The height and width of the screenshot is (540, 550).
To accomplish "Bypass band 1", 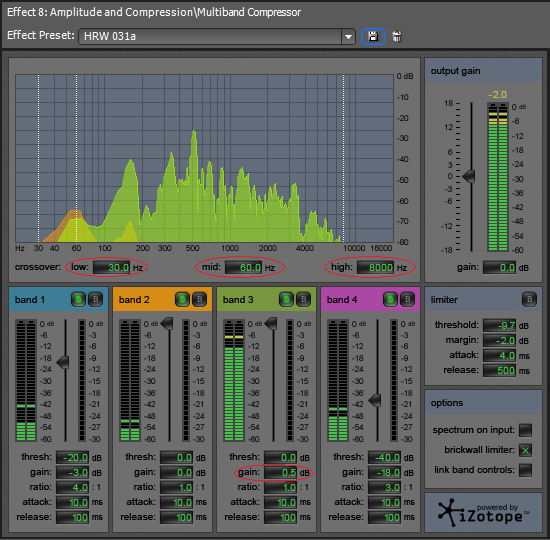I will (95, 300).
